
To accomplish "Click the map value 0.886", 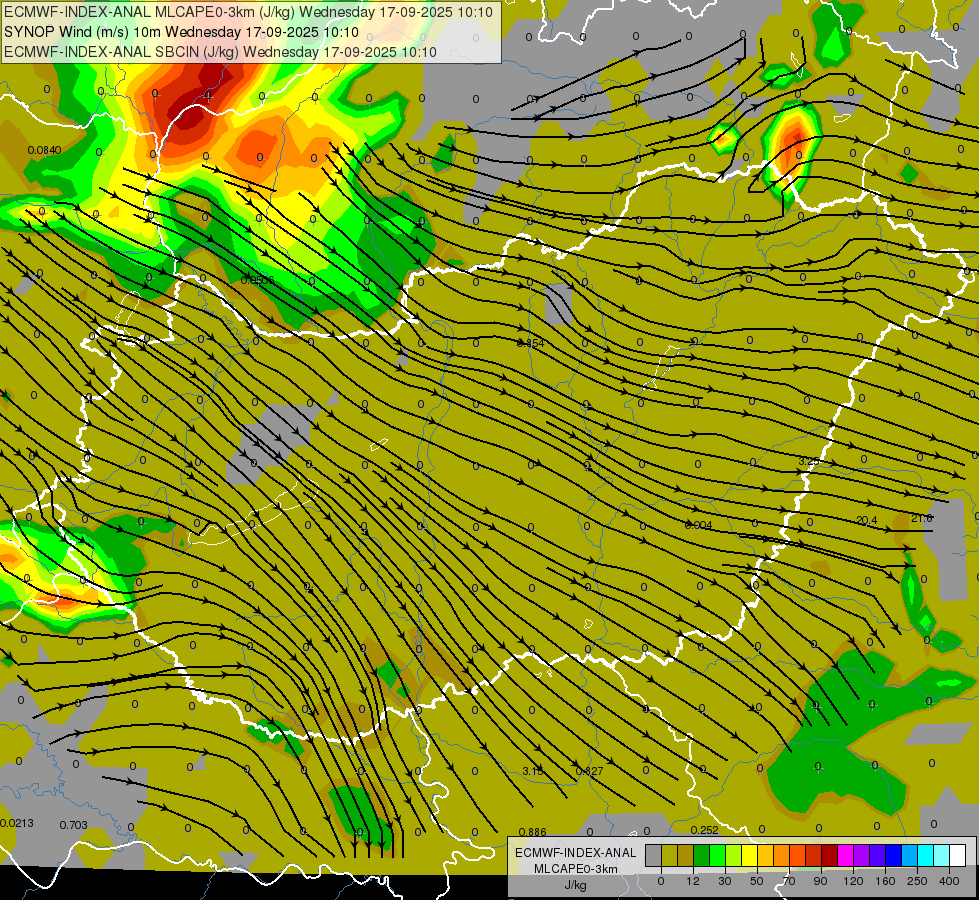I will [533, 832].
